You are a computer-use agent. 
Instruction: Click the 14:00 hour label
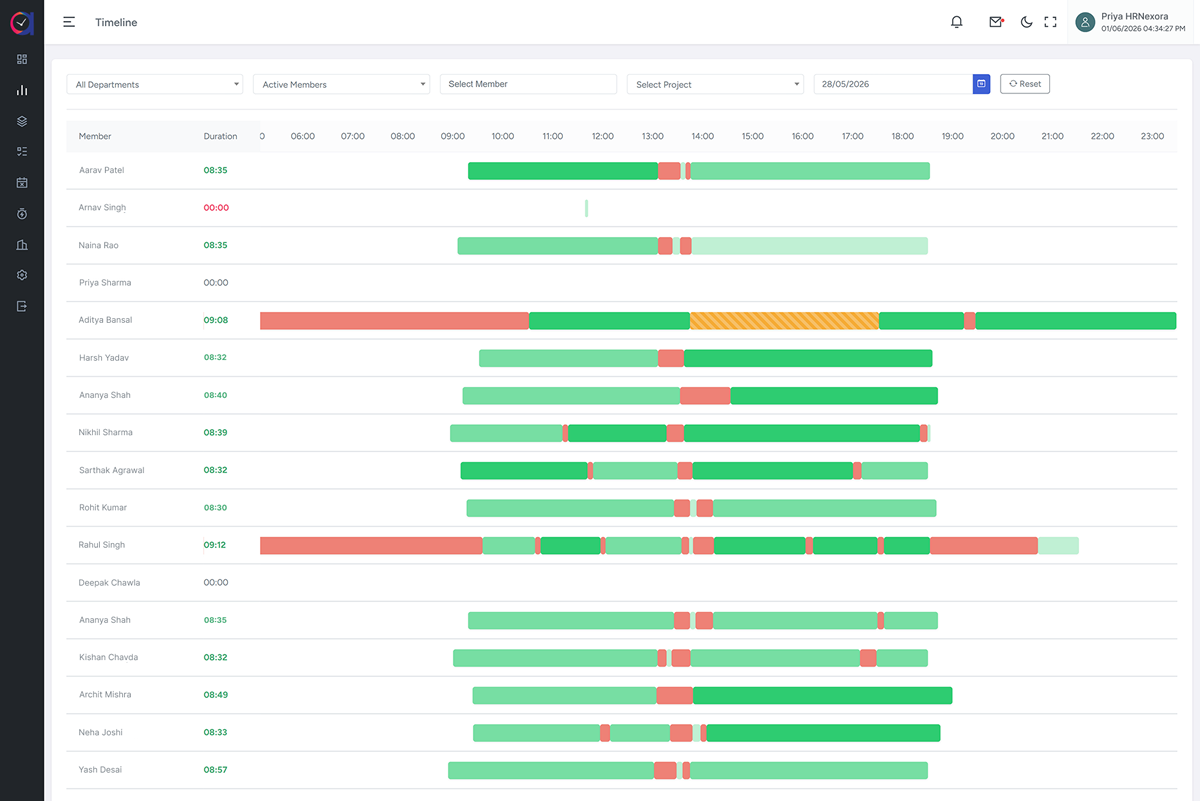(x=702, y=136)
